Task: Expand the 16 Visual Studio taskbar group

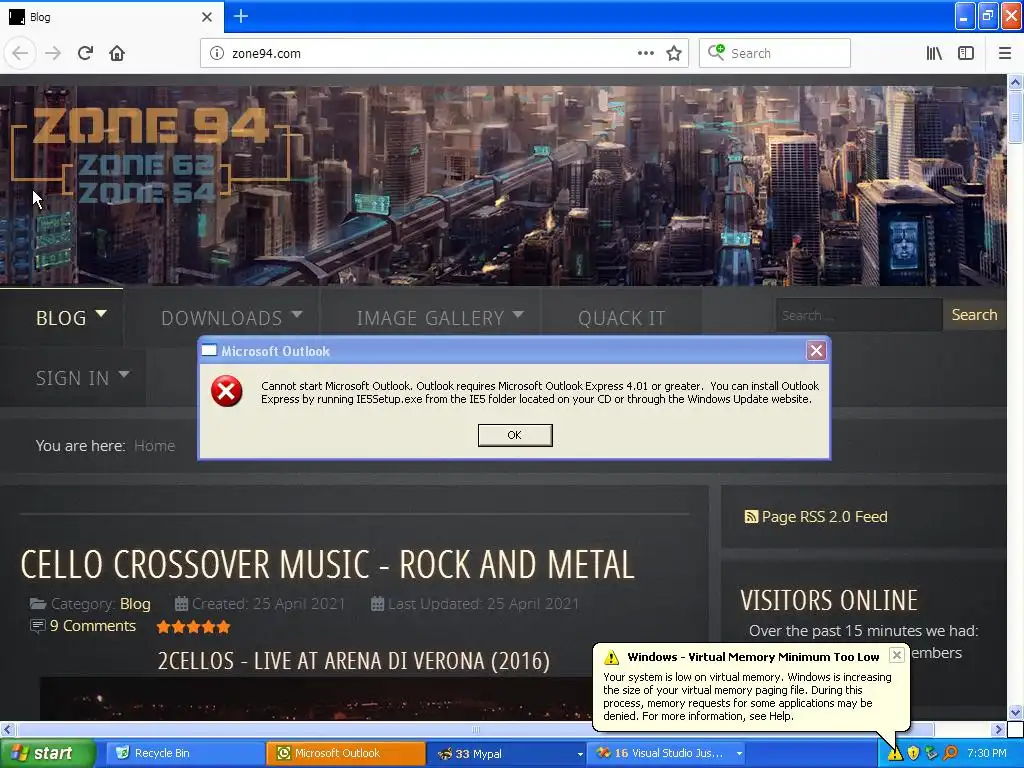Action: 666,753
